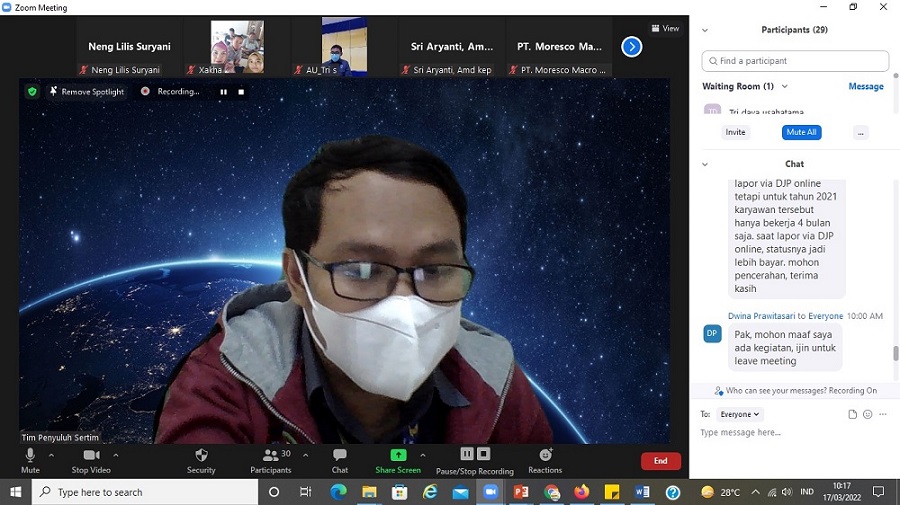Screen dimensions: 900x505
Task: Click the Chat icon in meeting toolbar
Action: click(x=340, y=460)
